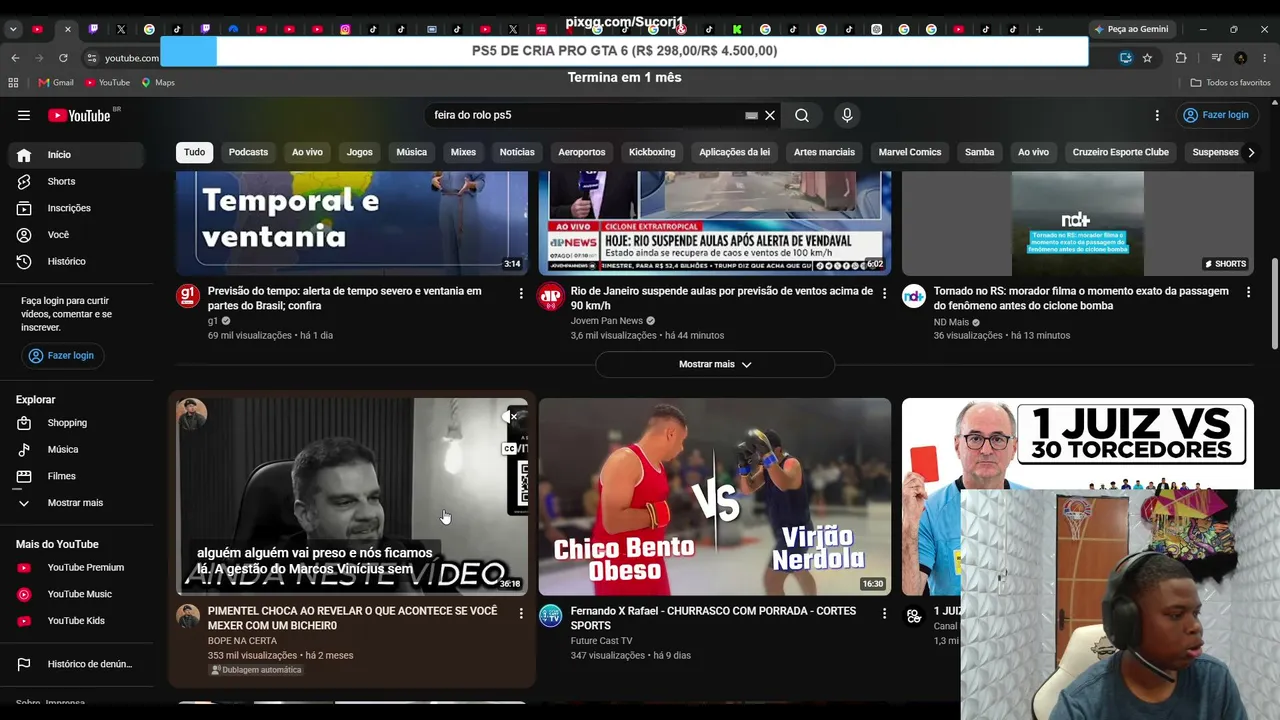The image size is (1280, 720).
Task: Clear the search query with the X
Action: click(x=770, y=115)
